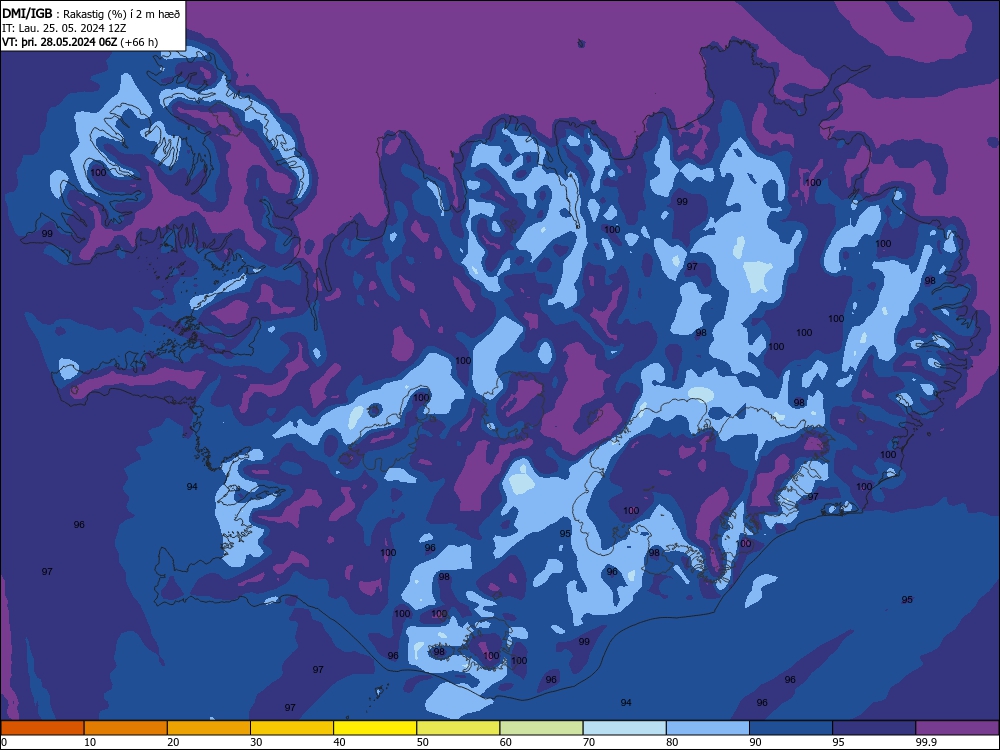Click the legend scale tick label '30'
This screenshot has height=750, width=1000.
tap(256, 742)
